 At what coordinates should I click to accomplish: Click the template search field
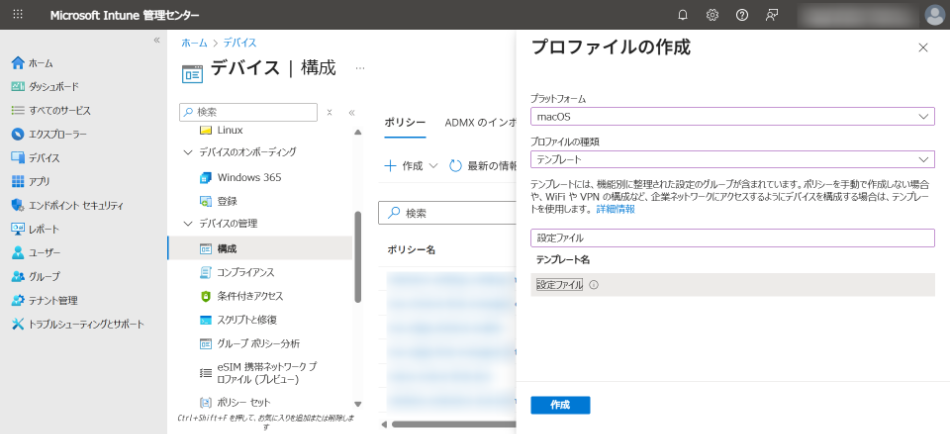pyautogui.click(x=732, y=238)
